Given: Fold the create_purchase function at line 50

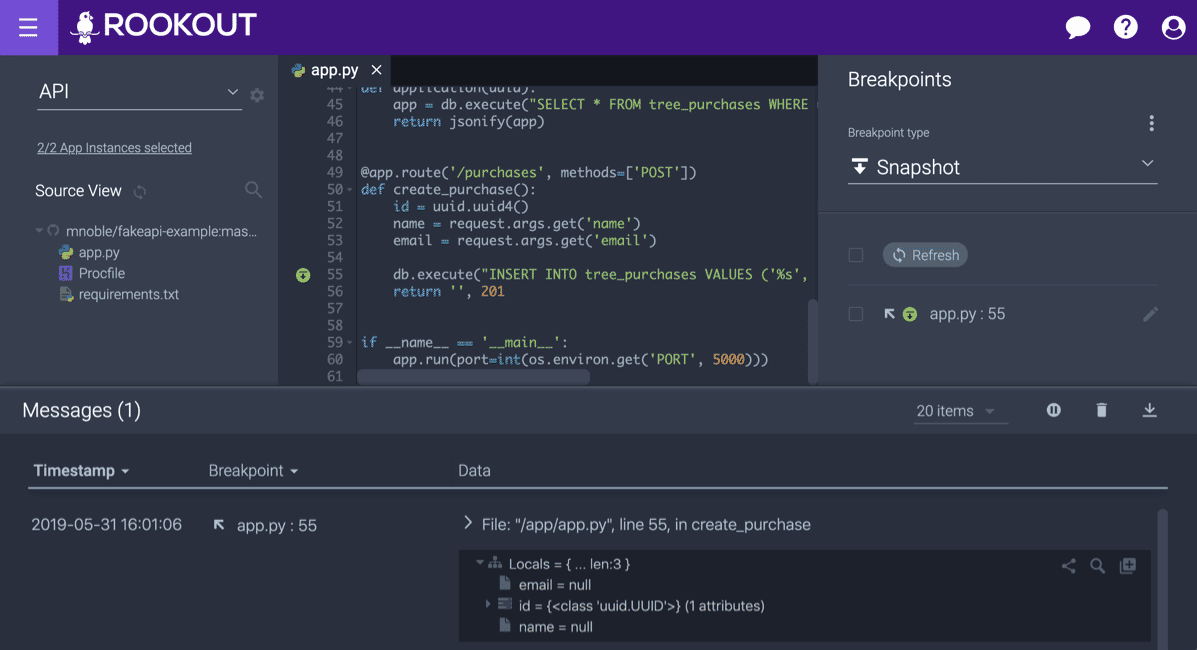Looking at the screenshot, I should 350,189.
